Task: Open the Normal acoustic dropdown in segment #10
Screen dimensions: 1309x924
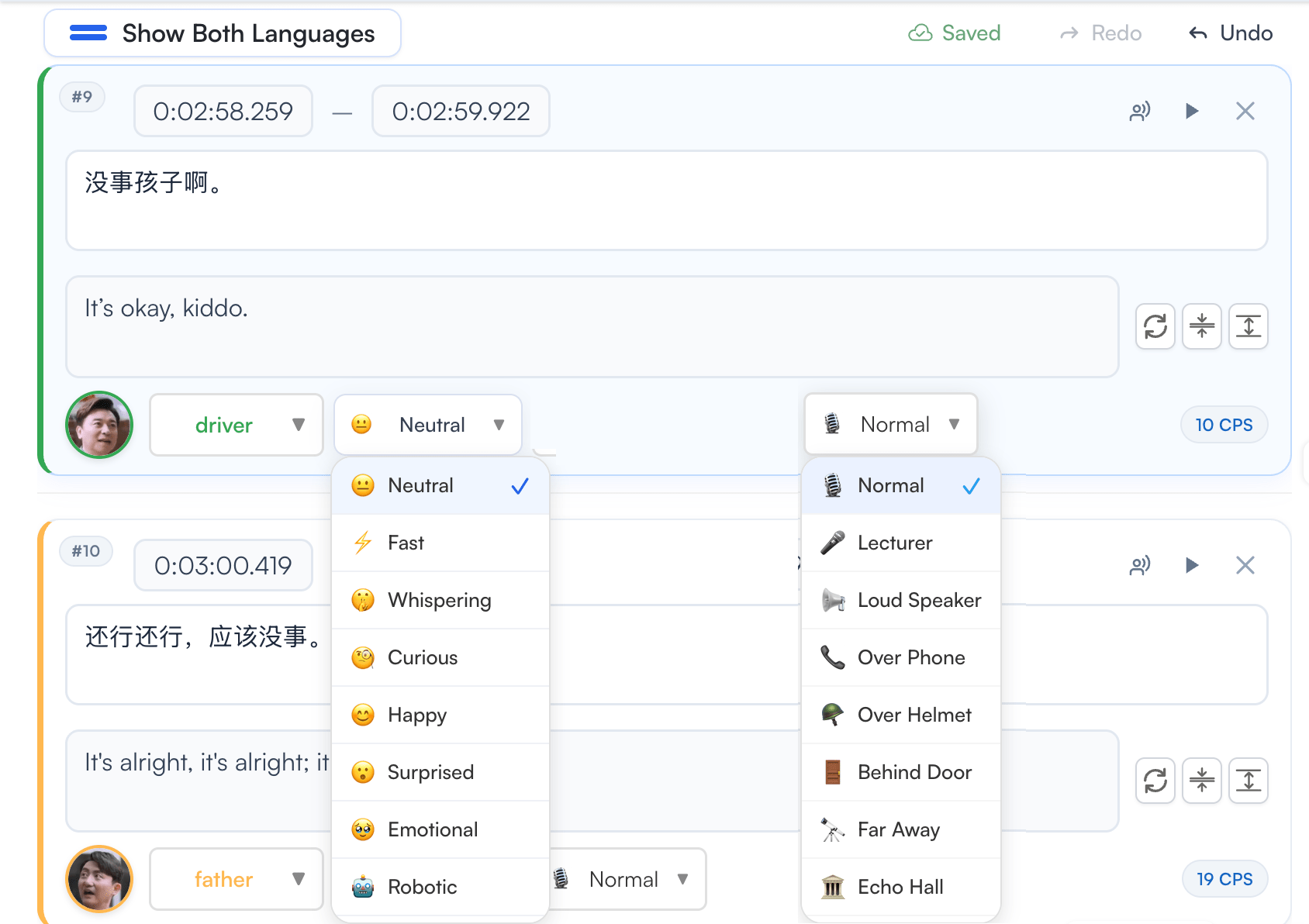Action: click(627, 879)
